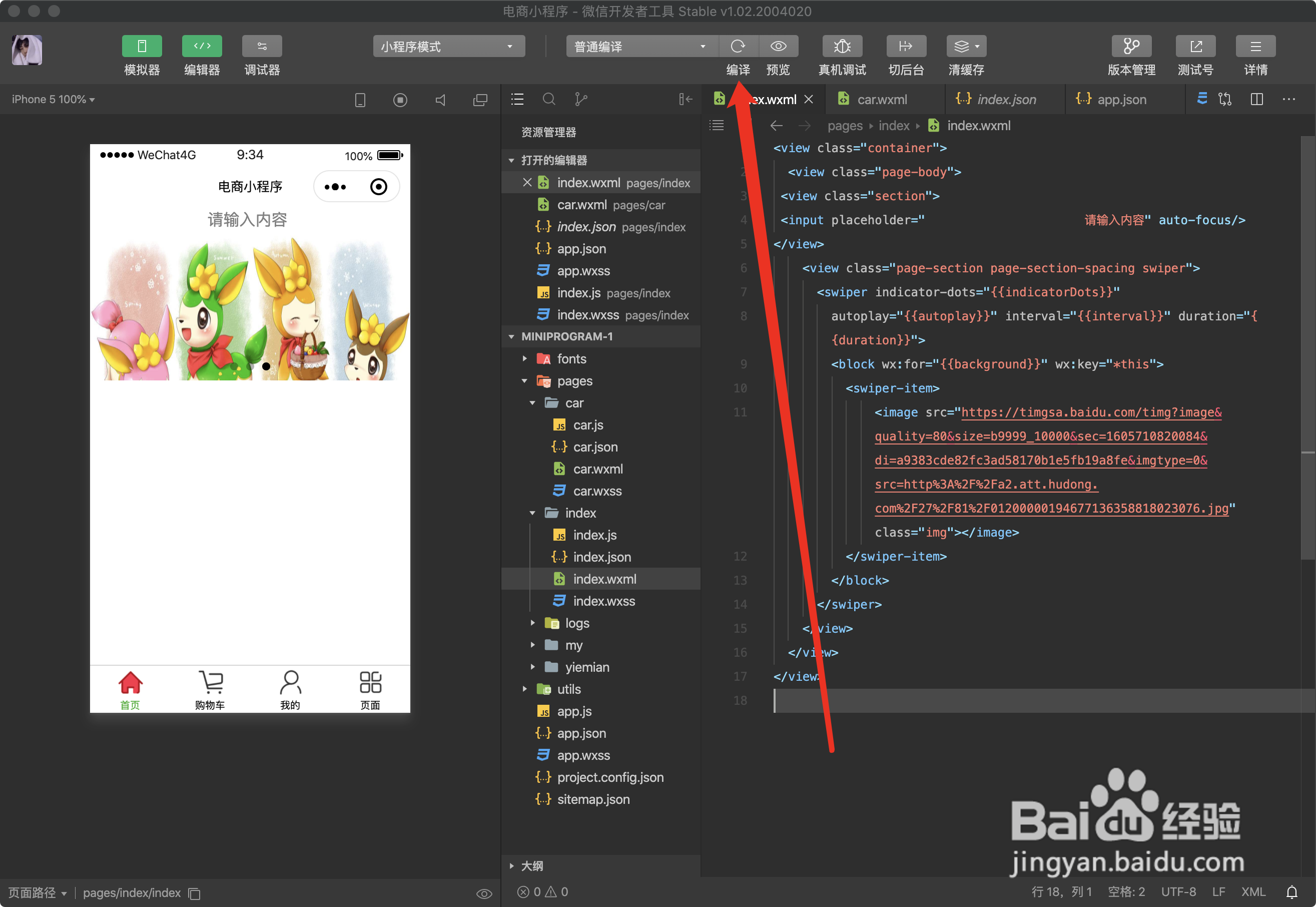
Task: Tap the 购物车 tab in simulator
Action: pyautogui.click(x=210, y=689)
